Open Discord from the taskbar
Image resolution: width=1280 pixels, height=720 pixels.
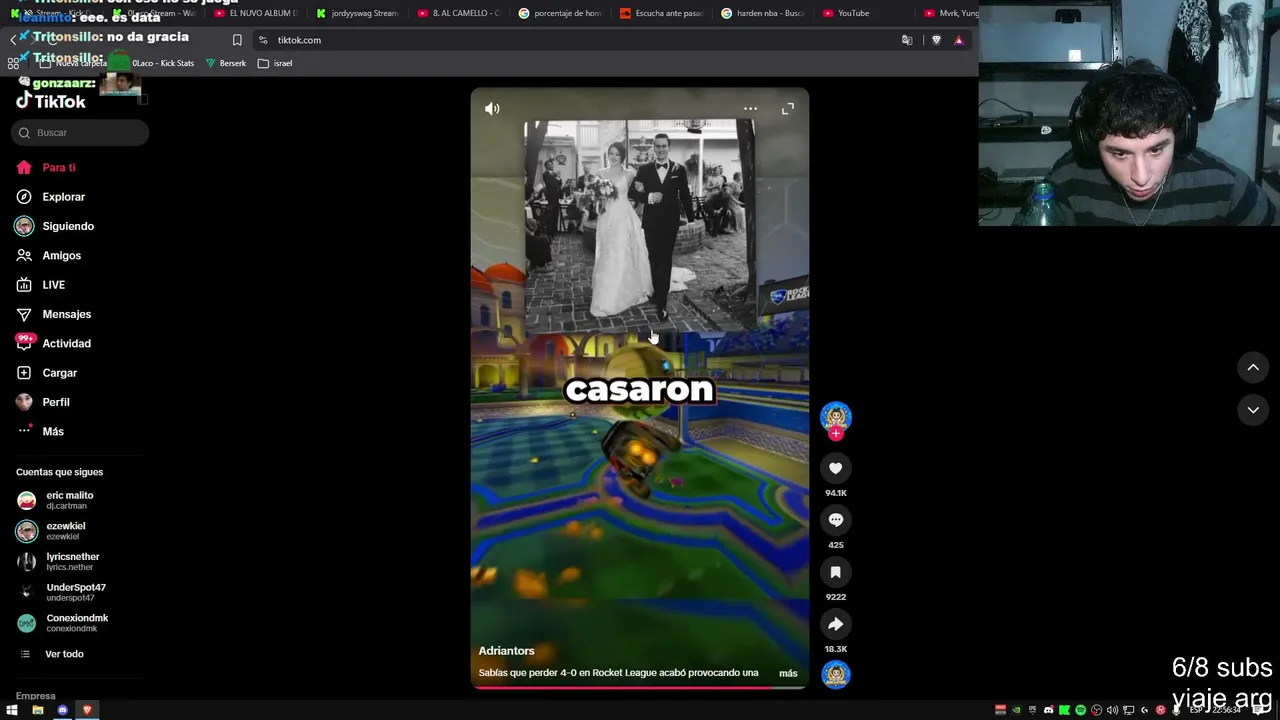tap(63, 710)
